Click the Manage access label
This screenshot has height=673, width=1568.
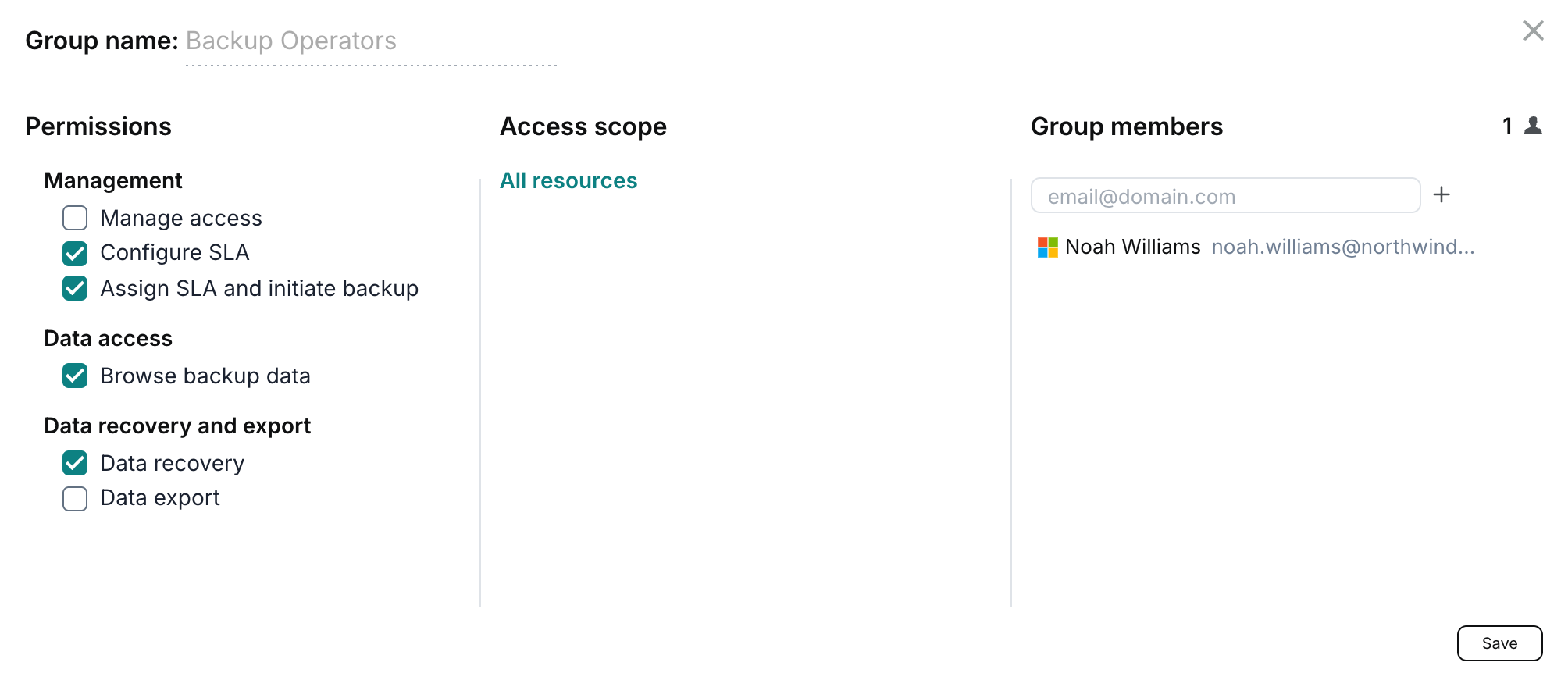181,218
